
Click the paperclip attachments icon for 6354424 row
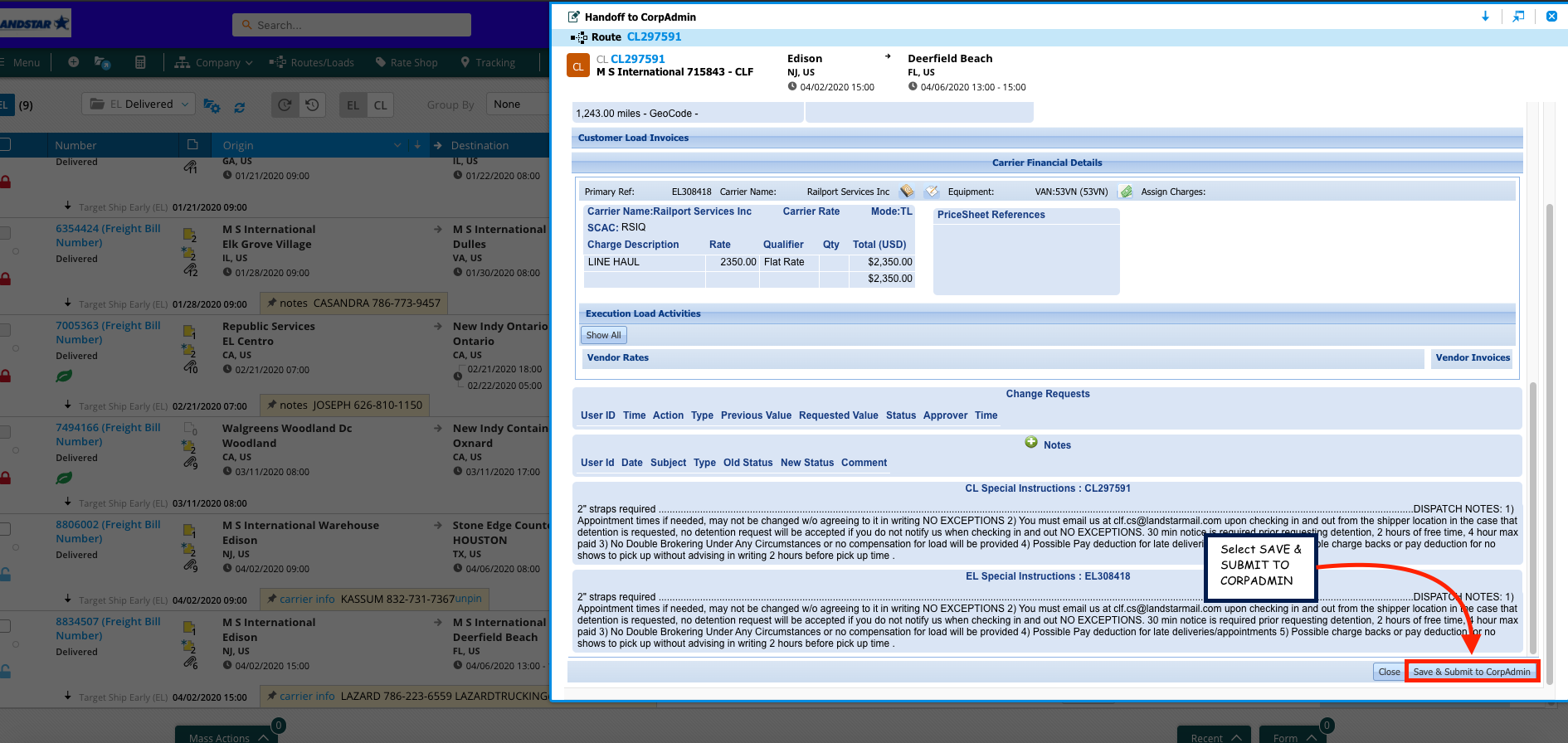pyautogui.click(x=190, y=270)
